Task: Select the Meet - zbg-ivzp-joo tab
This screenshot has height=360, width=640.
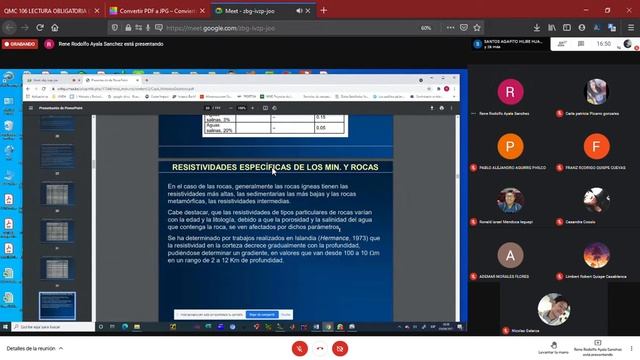Action: point(250,11)
